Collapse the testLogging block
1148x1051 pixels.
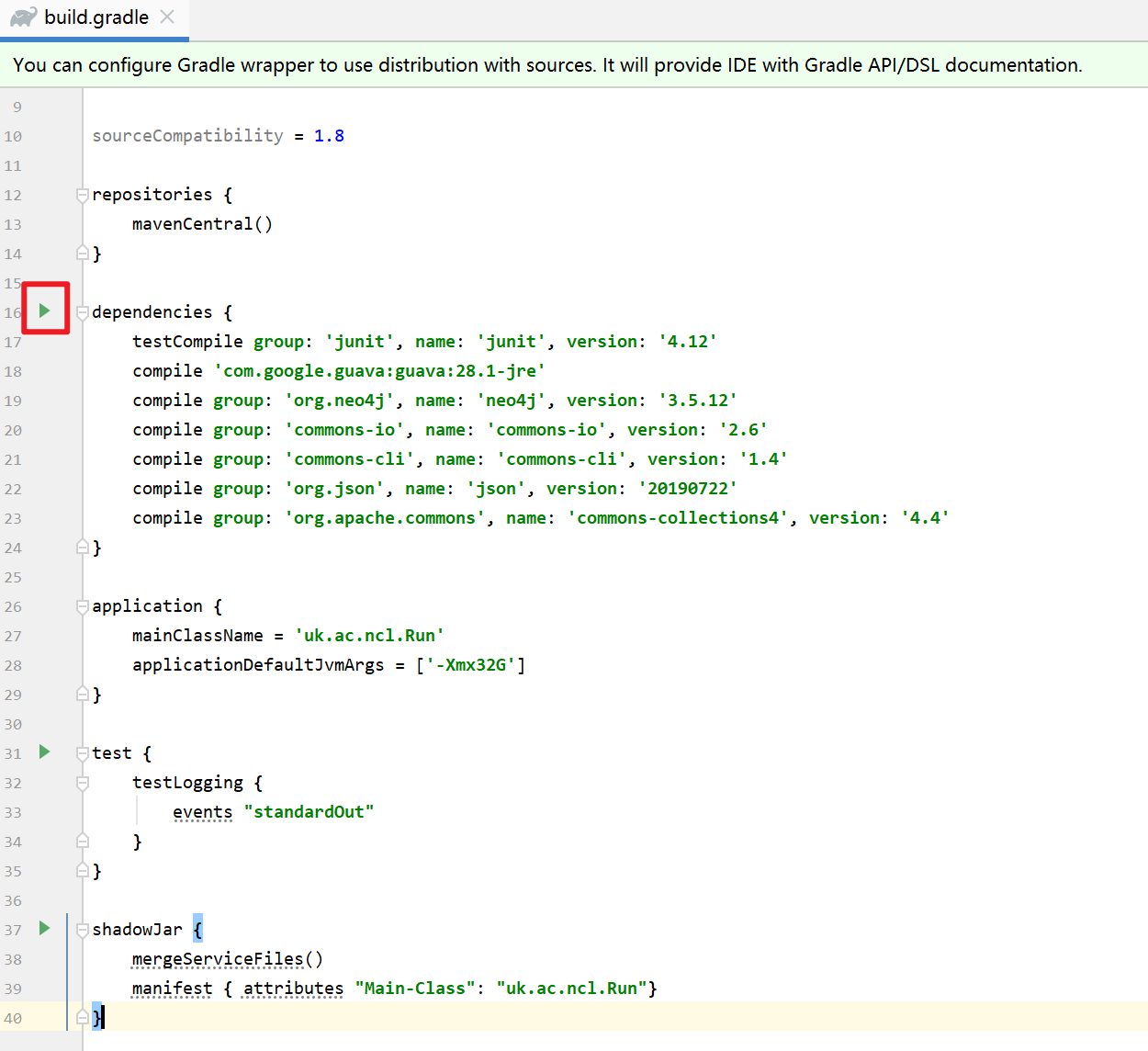(83, 783)
